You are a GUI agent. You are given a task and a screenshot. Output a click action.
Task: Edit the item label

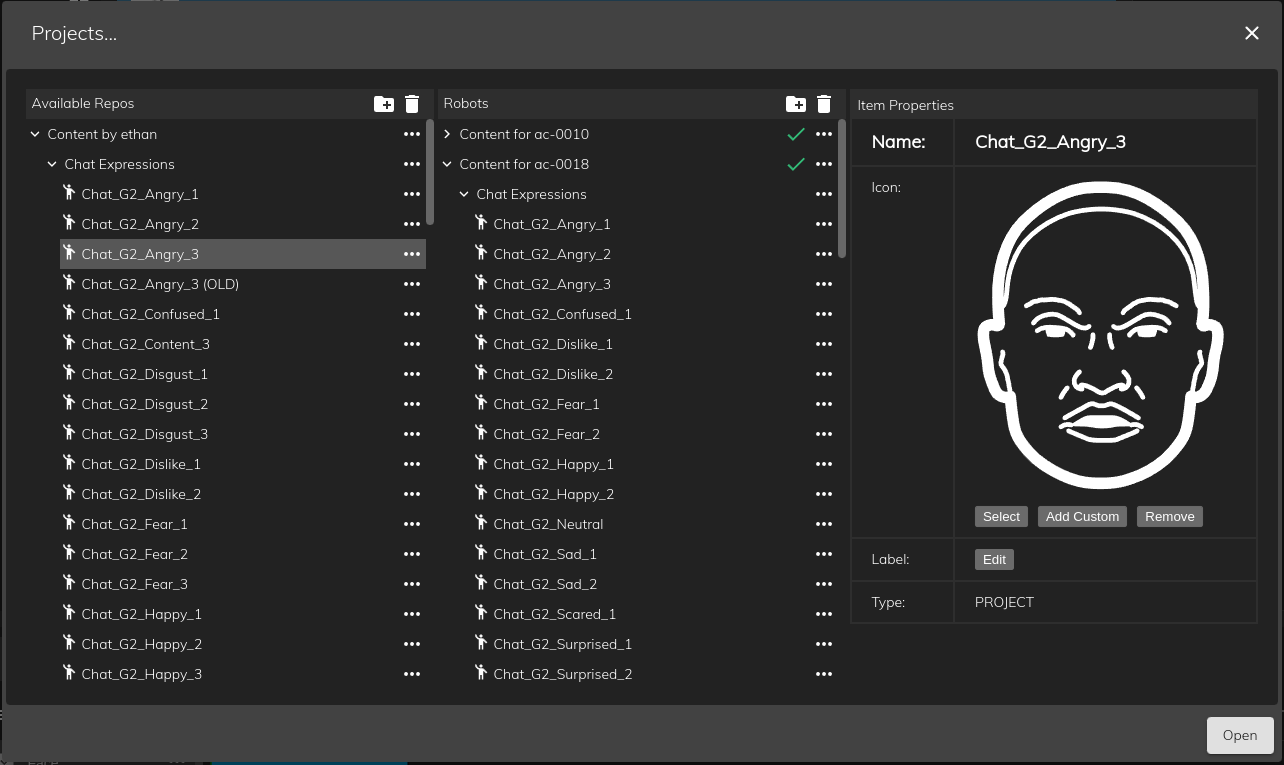(x=994, y=560)
